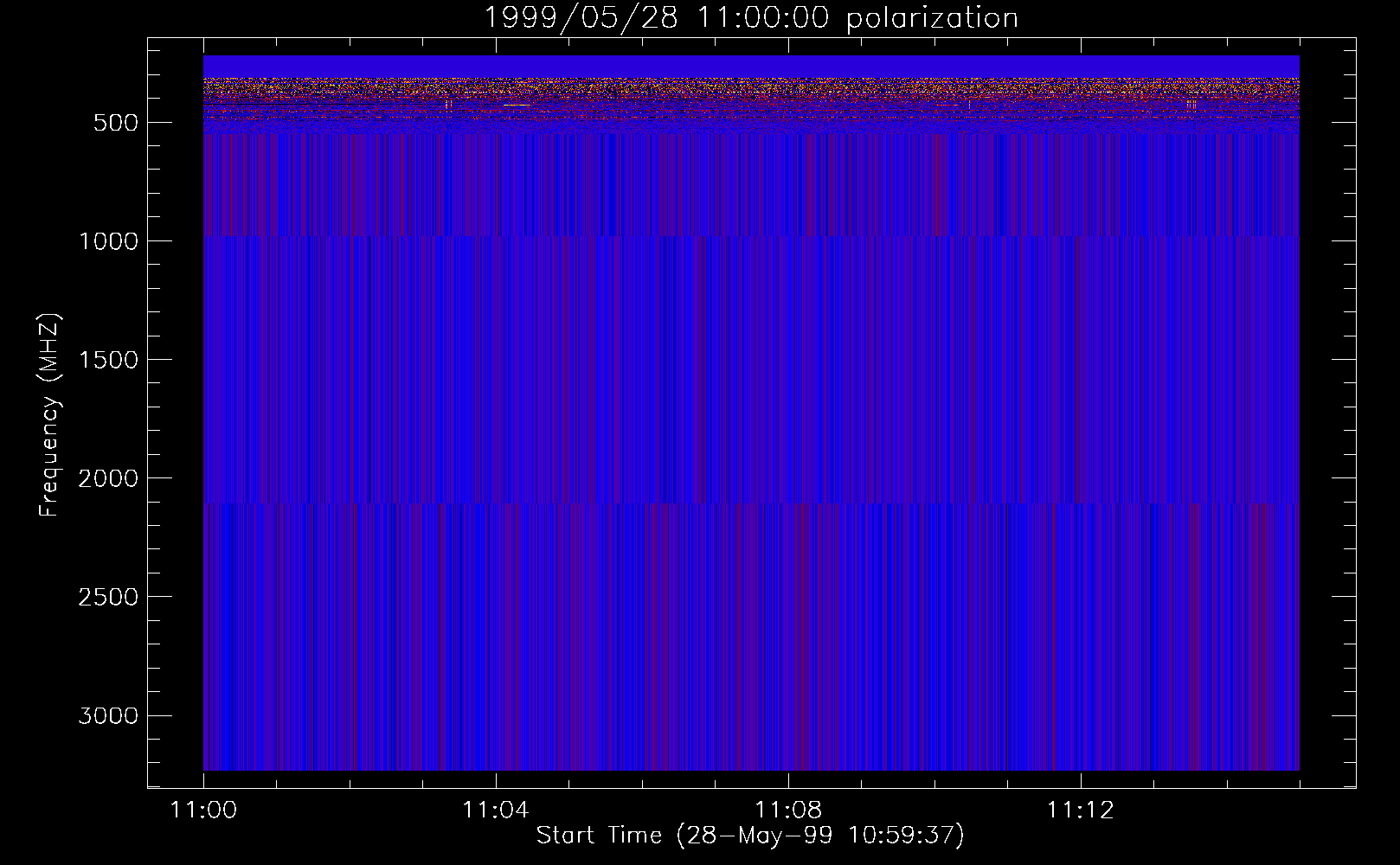Click the plot title '1999/05/28 11:00:00 polarization'
Image resolution: width=1400 pixels, height=865 pixels.
(750, 18)
